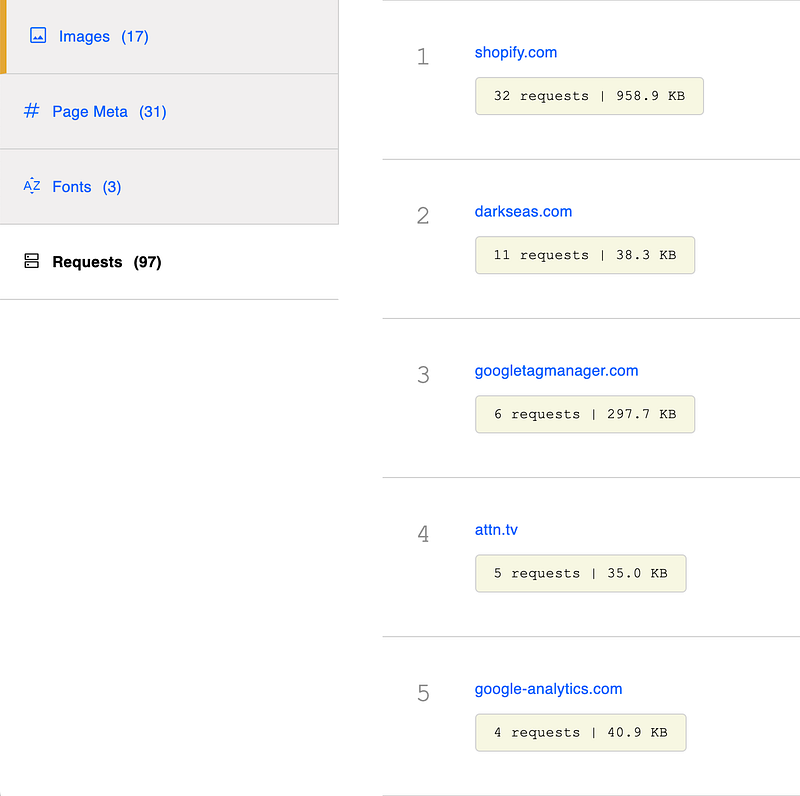Image resolution: width=800 pixels, height=796 pixels.
Task: Select the 6 requests | 297.7 KB badge
Action: [x=584, y=414]
